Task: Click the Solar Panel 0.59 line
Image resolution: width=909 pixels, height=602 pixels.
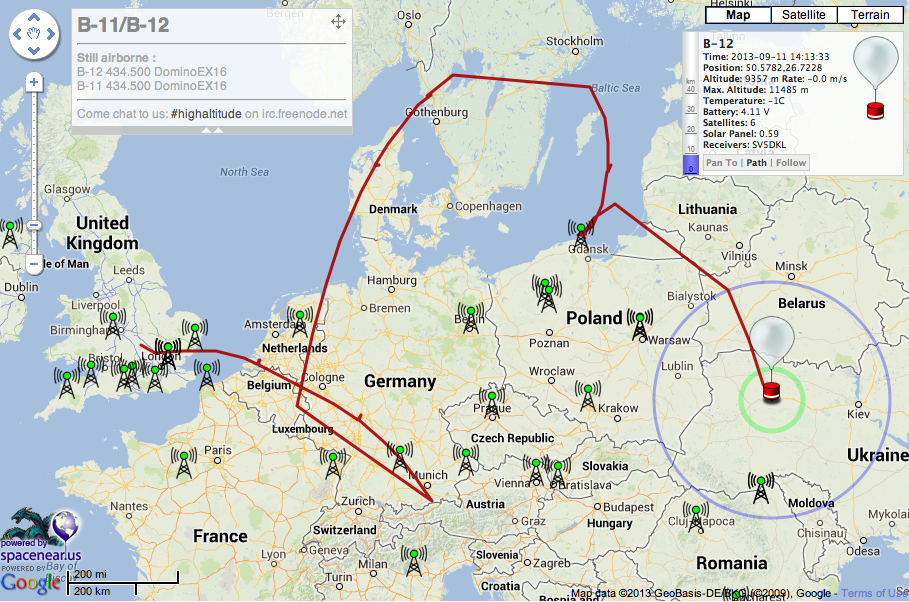Action: click(x=741, y=134)
